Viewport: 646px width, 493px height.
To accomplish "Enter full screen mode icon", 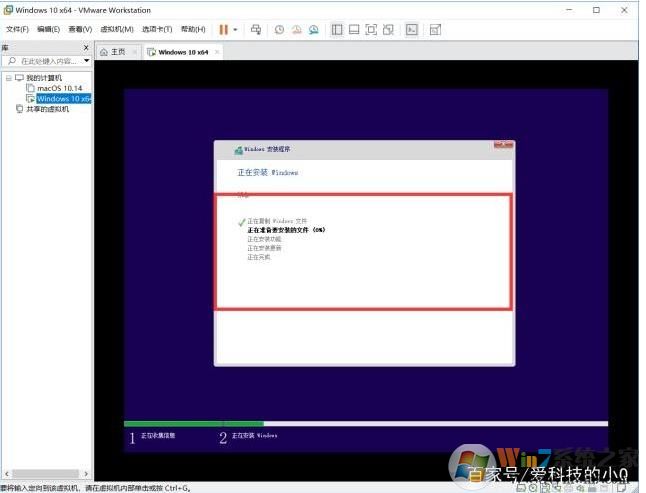I will (371, 30).
